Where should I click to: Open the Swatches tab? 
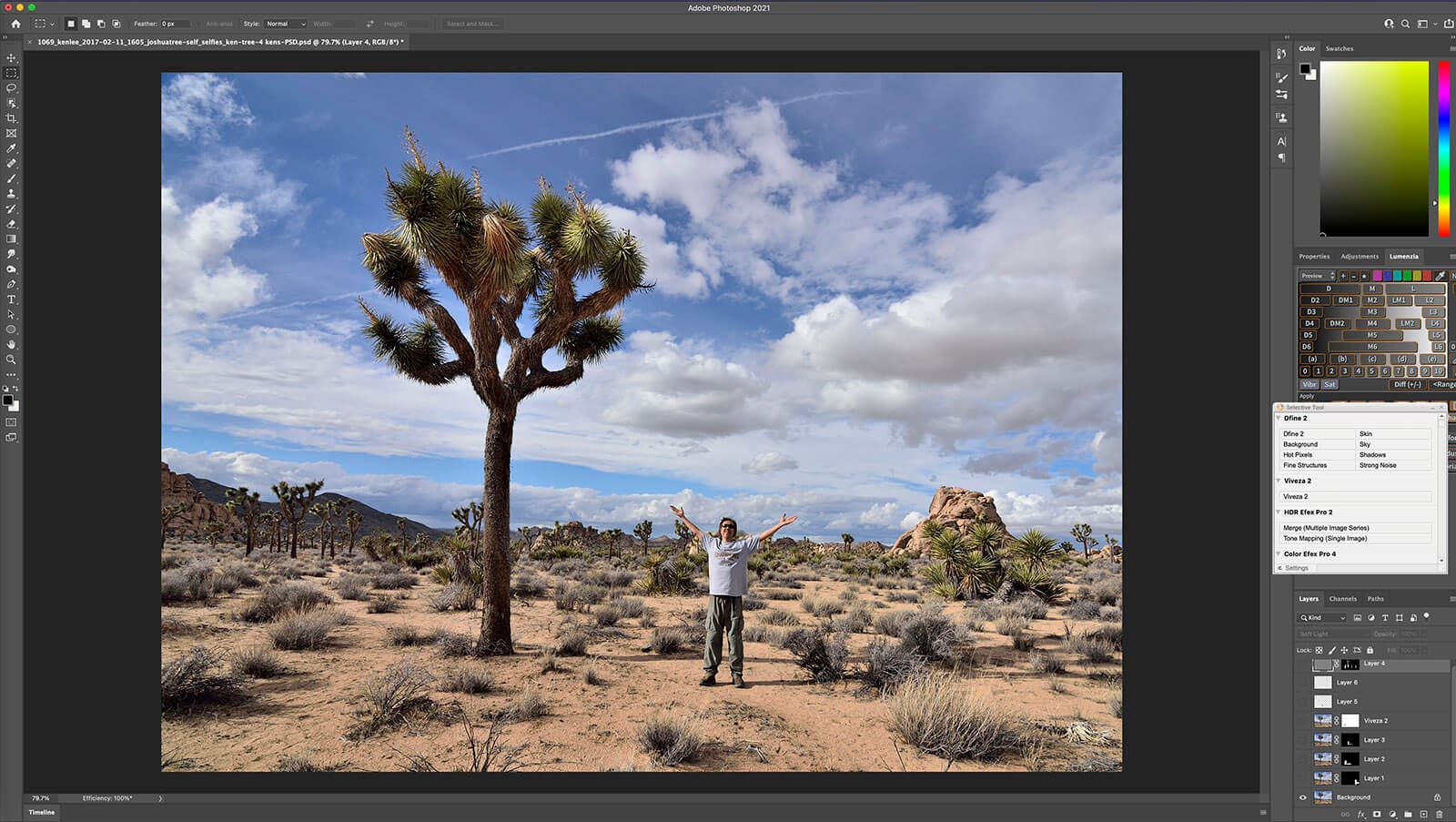pyautogui.click(x=1339, y=48)
